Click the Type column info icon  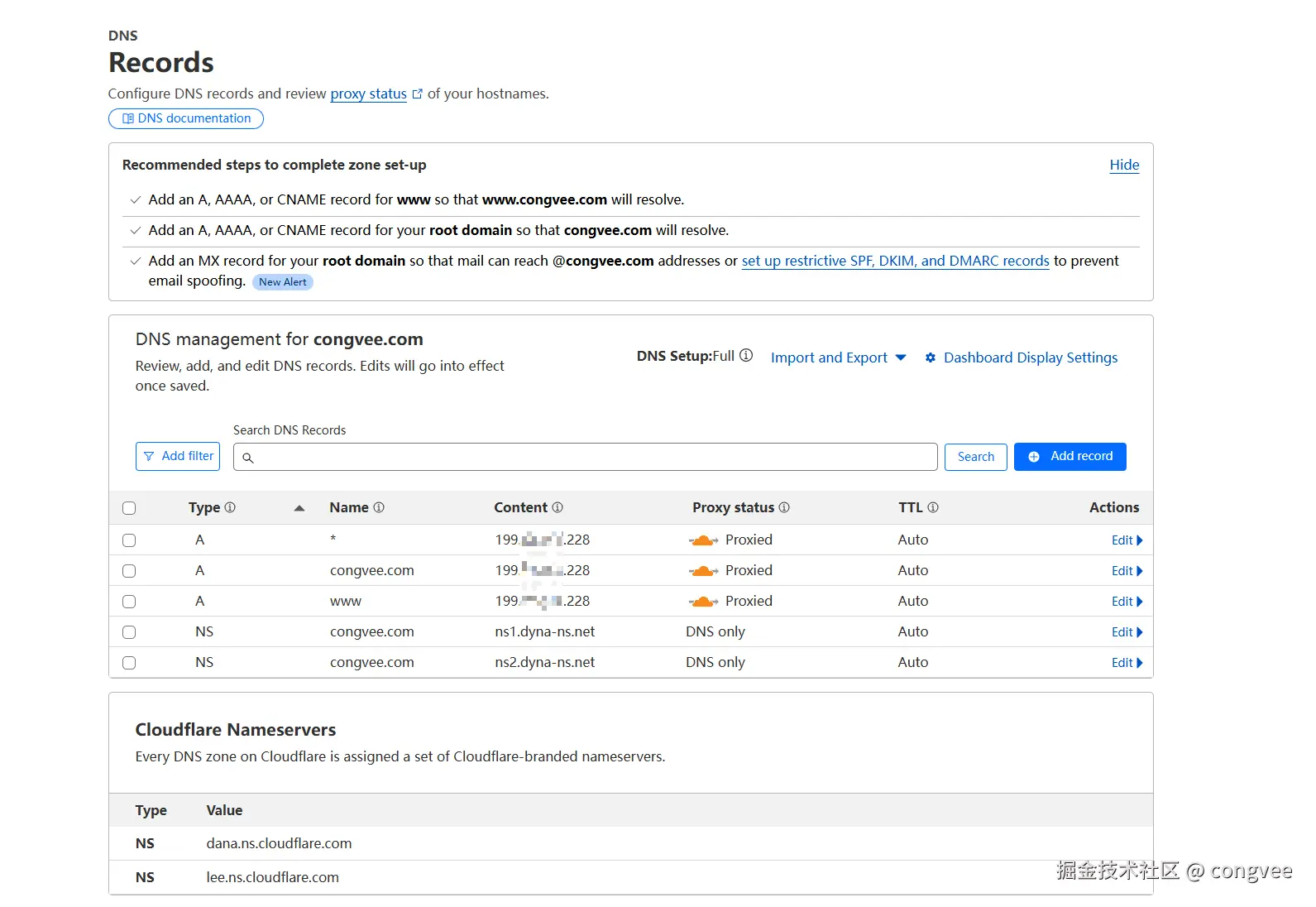coord(230,507)
